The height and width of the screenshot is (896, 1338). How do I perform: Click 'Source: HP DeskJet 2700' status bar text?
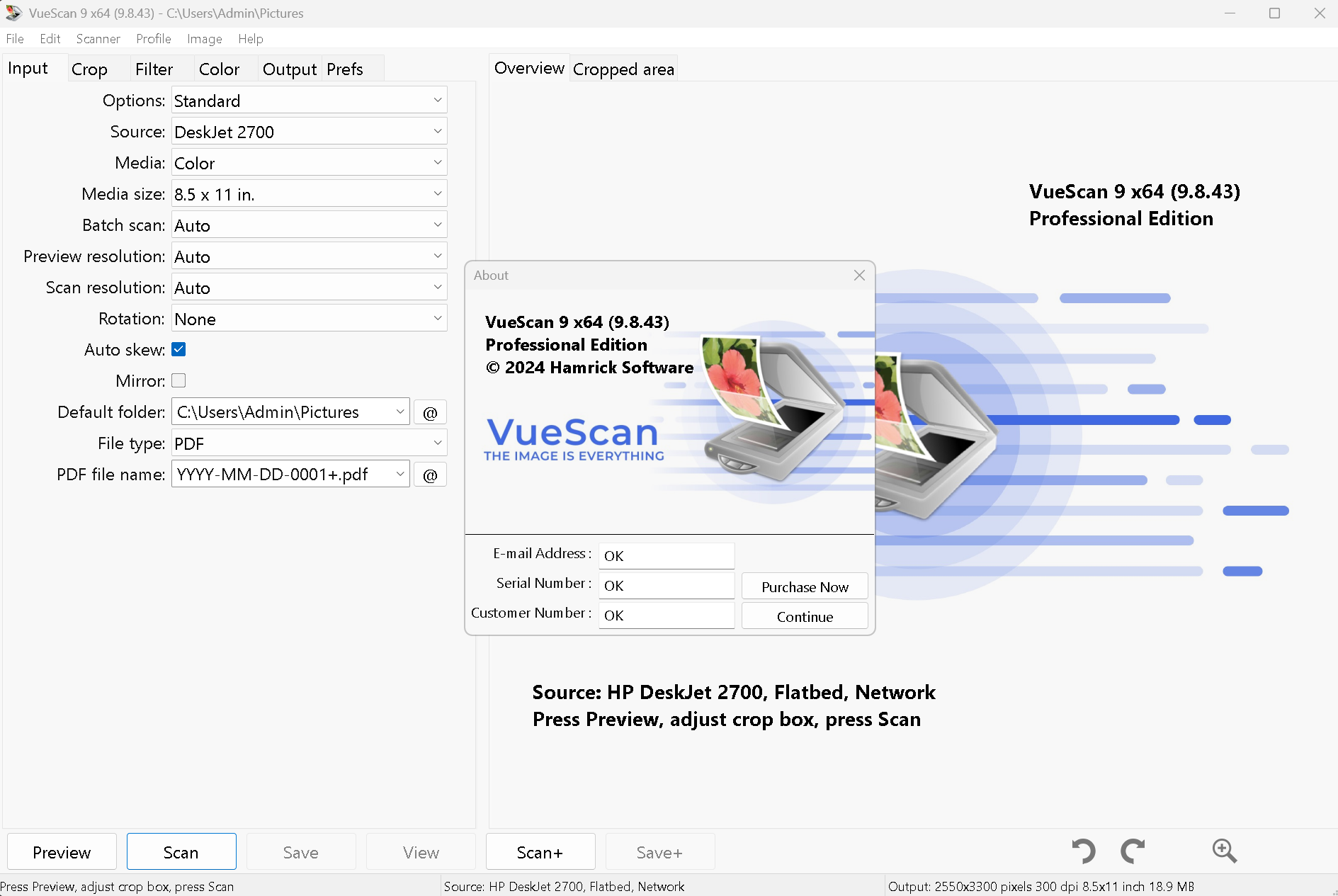[x=564, y=886]
